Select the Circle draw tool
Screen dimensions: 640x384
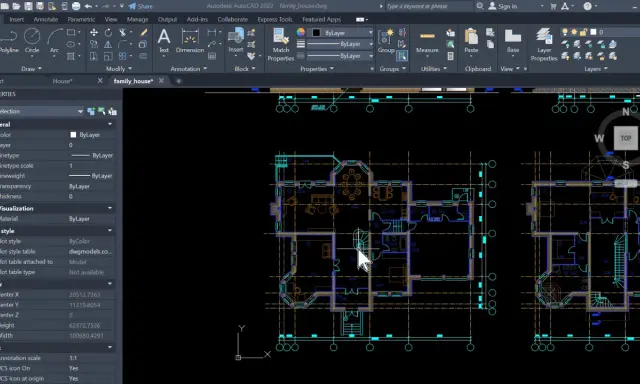click(32, 41)
